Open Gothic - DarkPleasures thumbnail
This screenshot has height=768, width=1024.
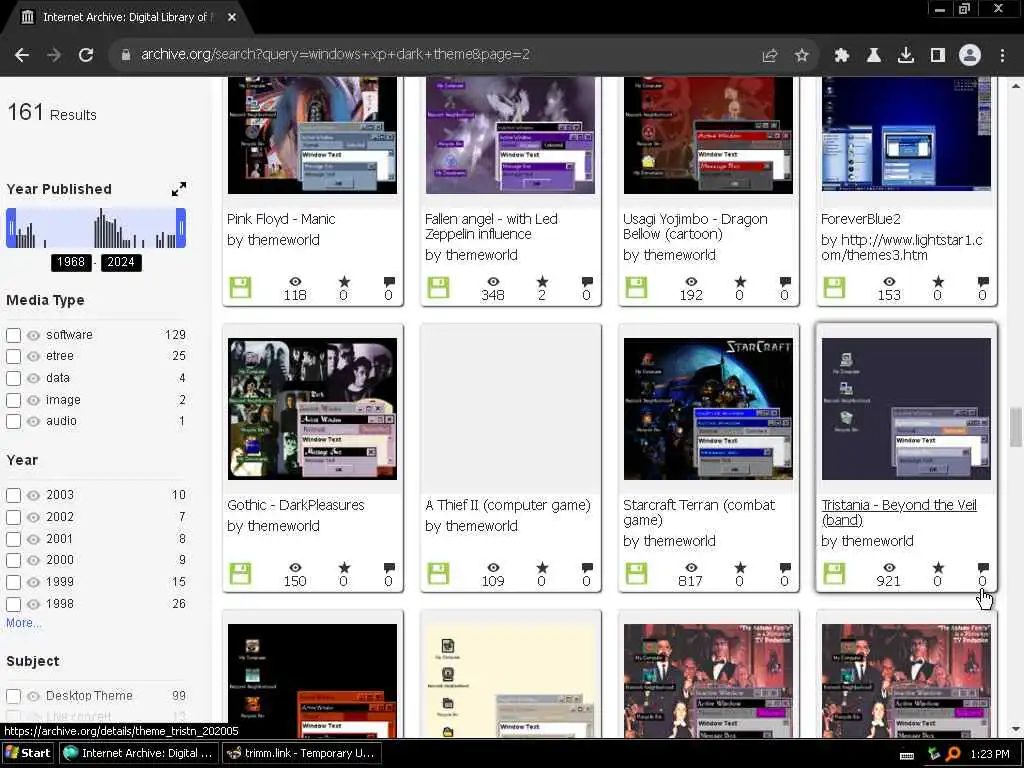pyautogui.click(x=312, y=409)
